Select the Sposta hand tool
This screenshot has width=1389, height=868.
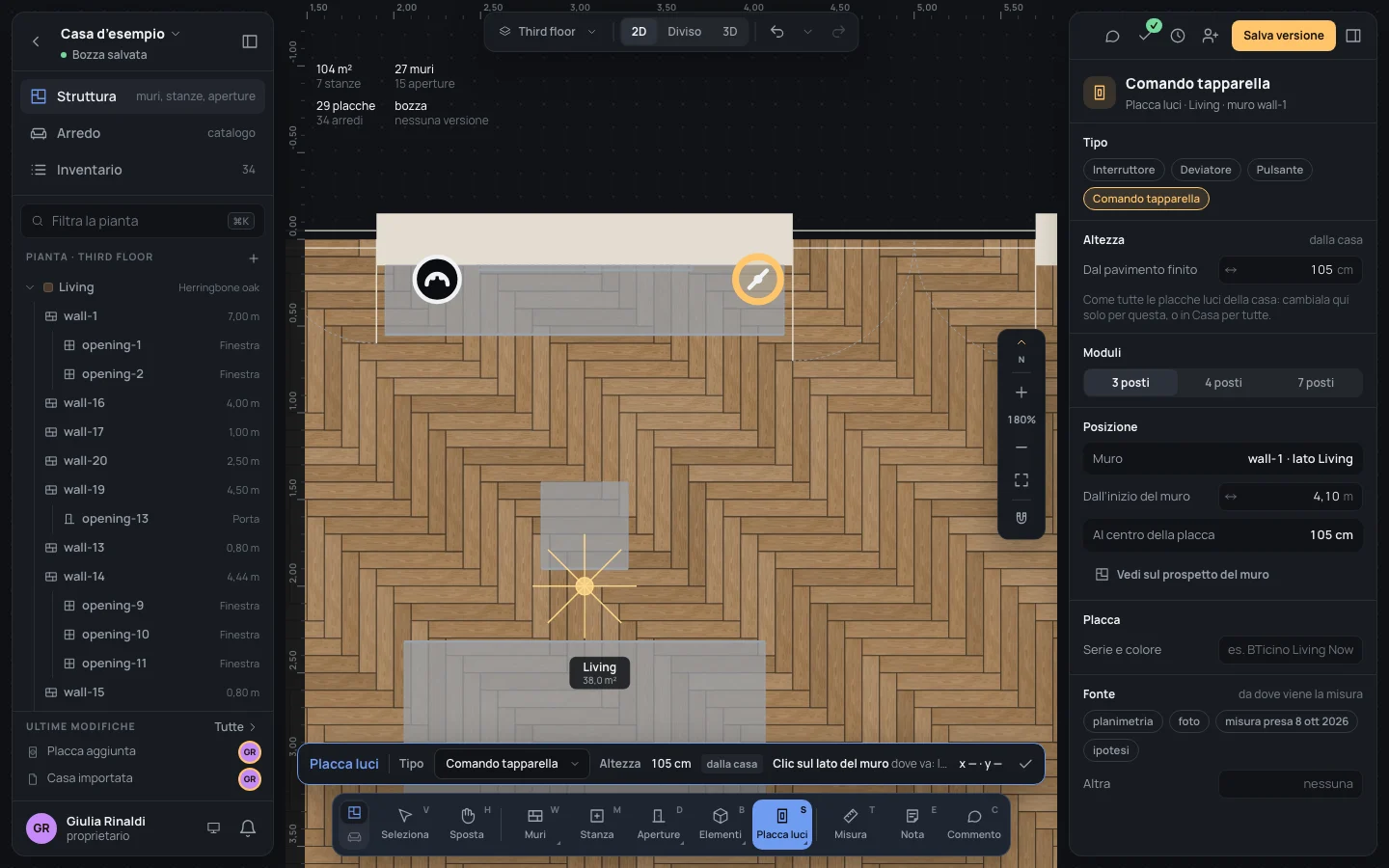click(467, 825)
